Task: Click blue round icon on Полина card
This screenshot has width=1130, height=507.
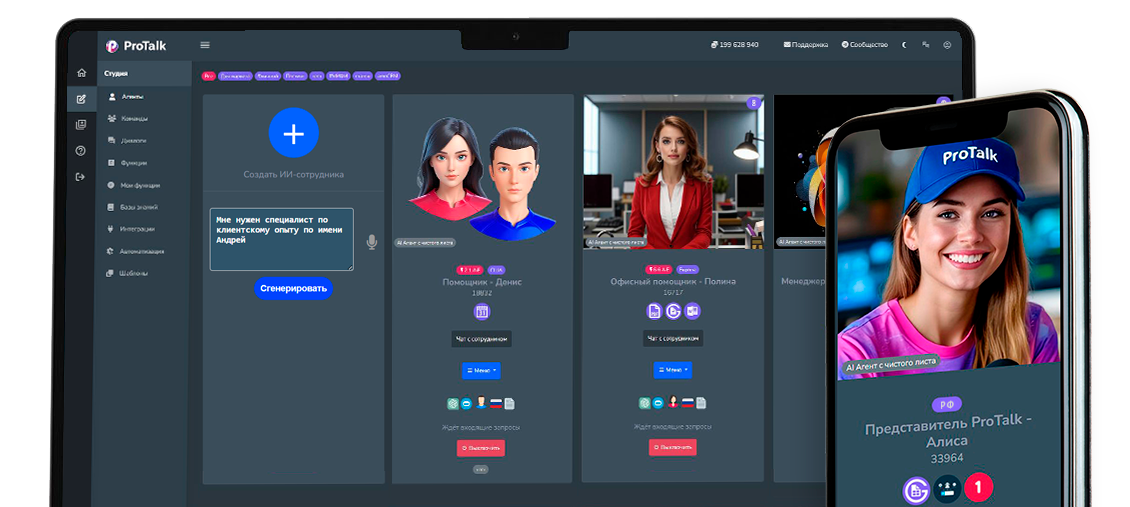Action: click(x=658, y=403)
